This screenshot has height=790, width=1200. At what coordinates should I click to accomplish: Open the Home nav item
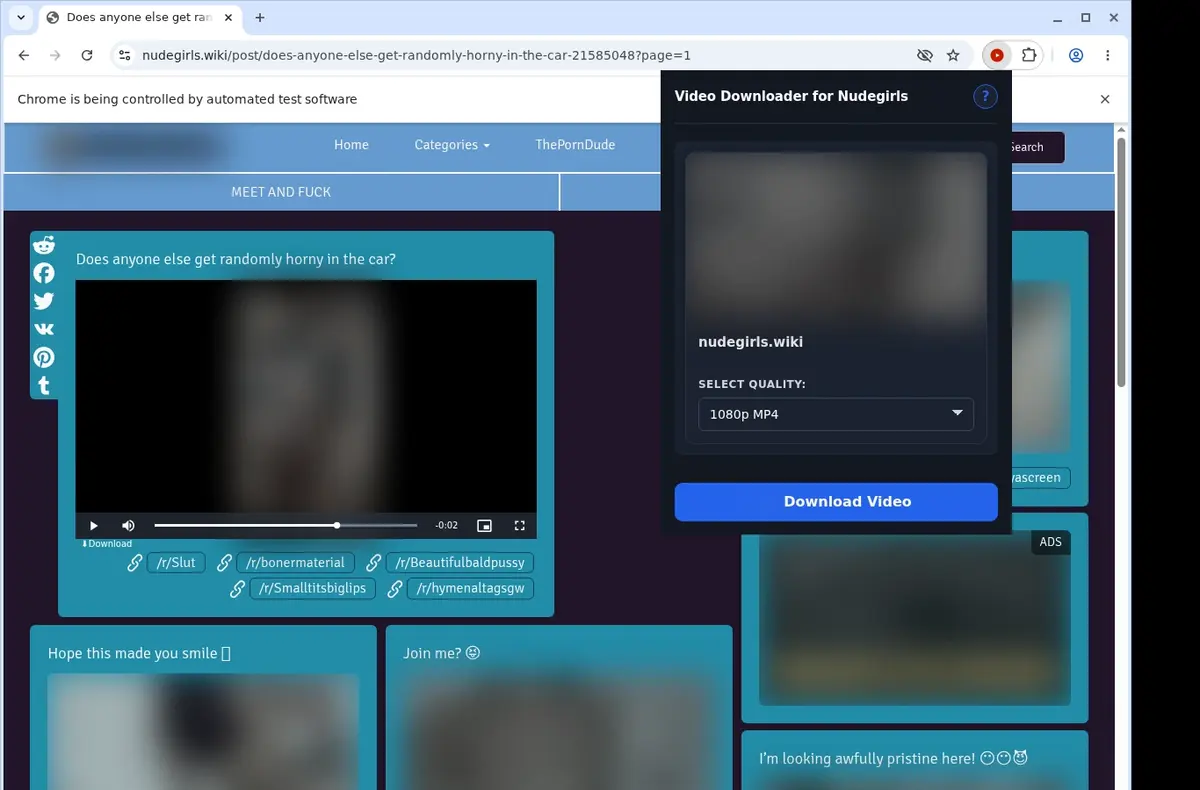click(351, 145)
